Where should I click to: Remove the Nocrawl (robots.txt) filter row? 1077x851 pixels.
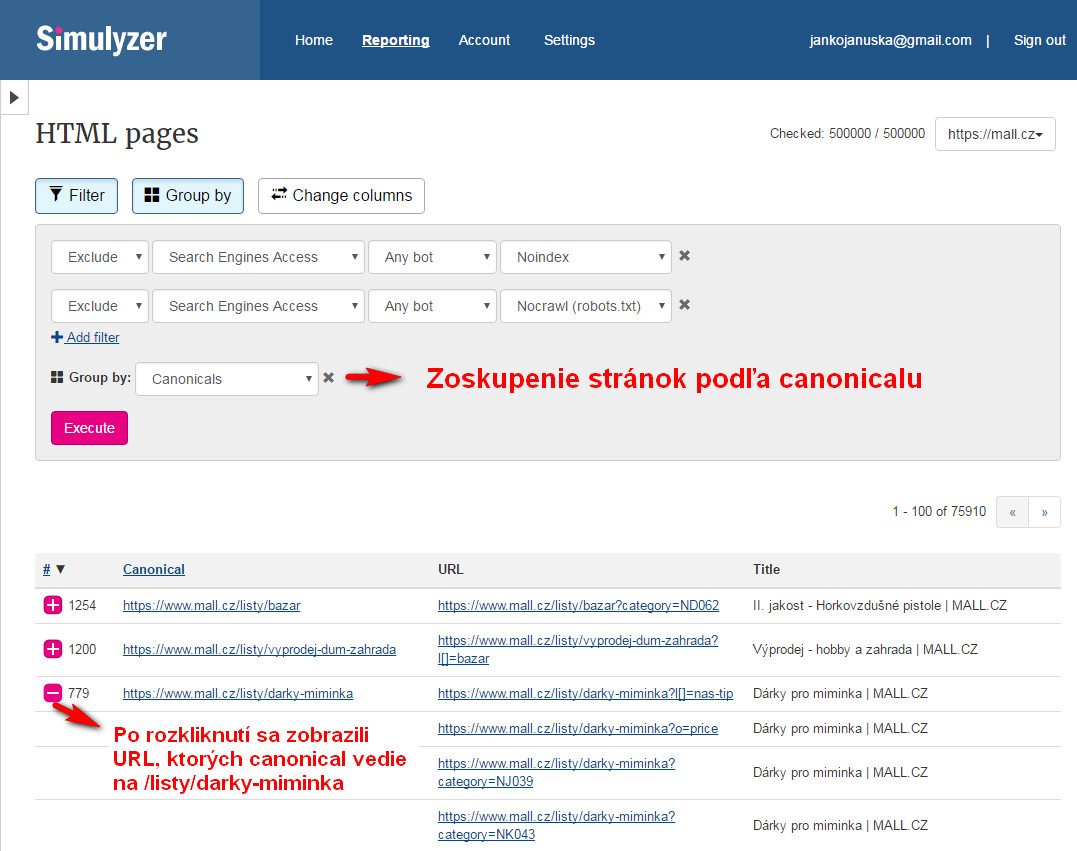pos(684,304)
